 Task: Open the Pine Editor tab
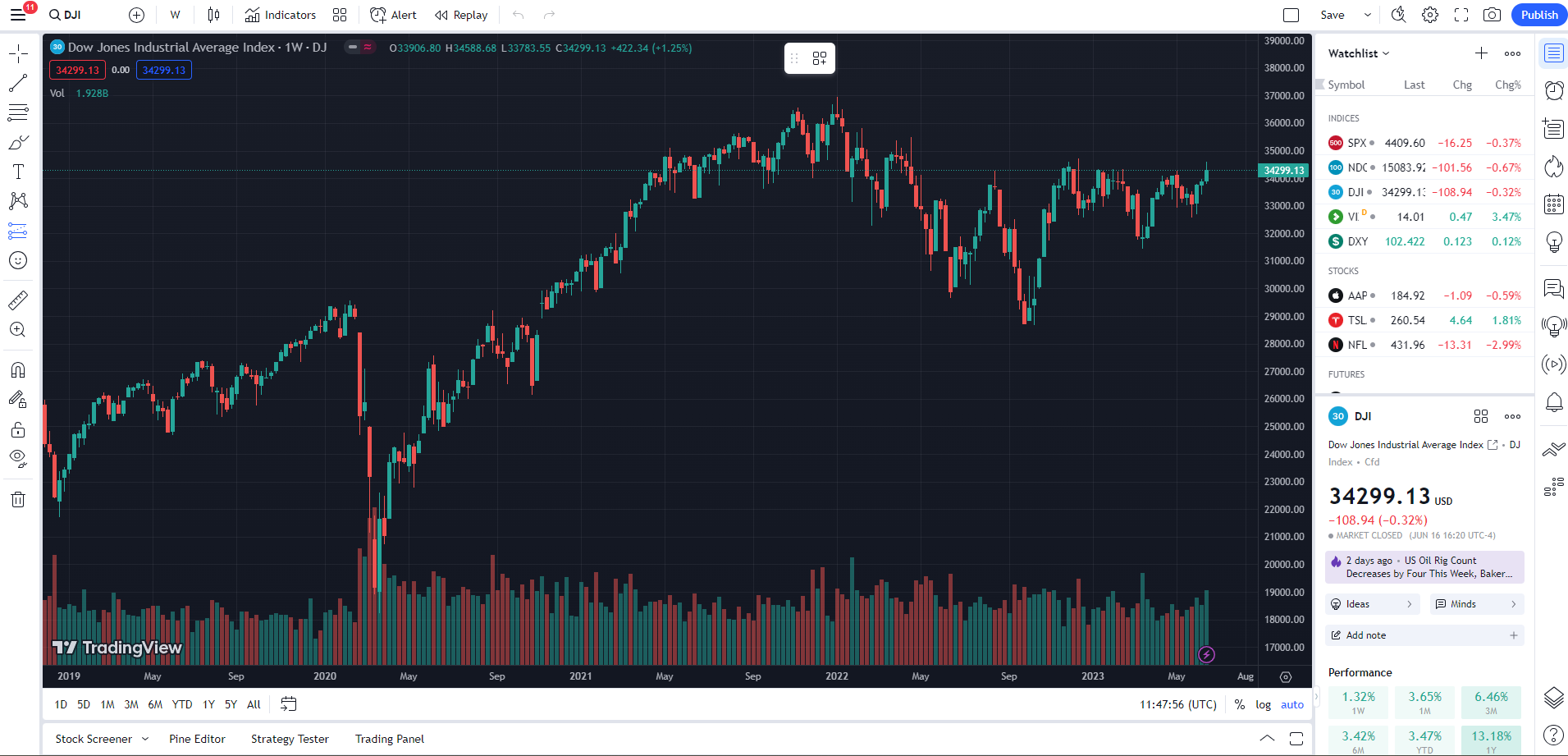coord(197,739)
